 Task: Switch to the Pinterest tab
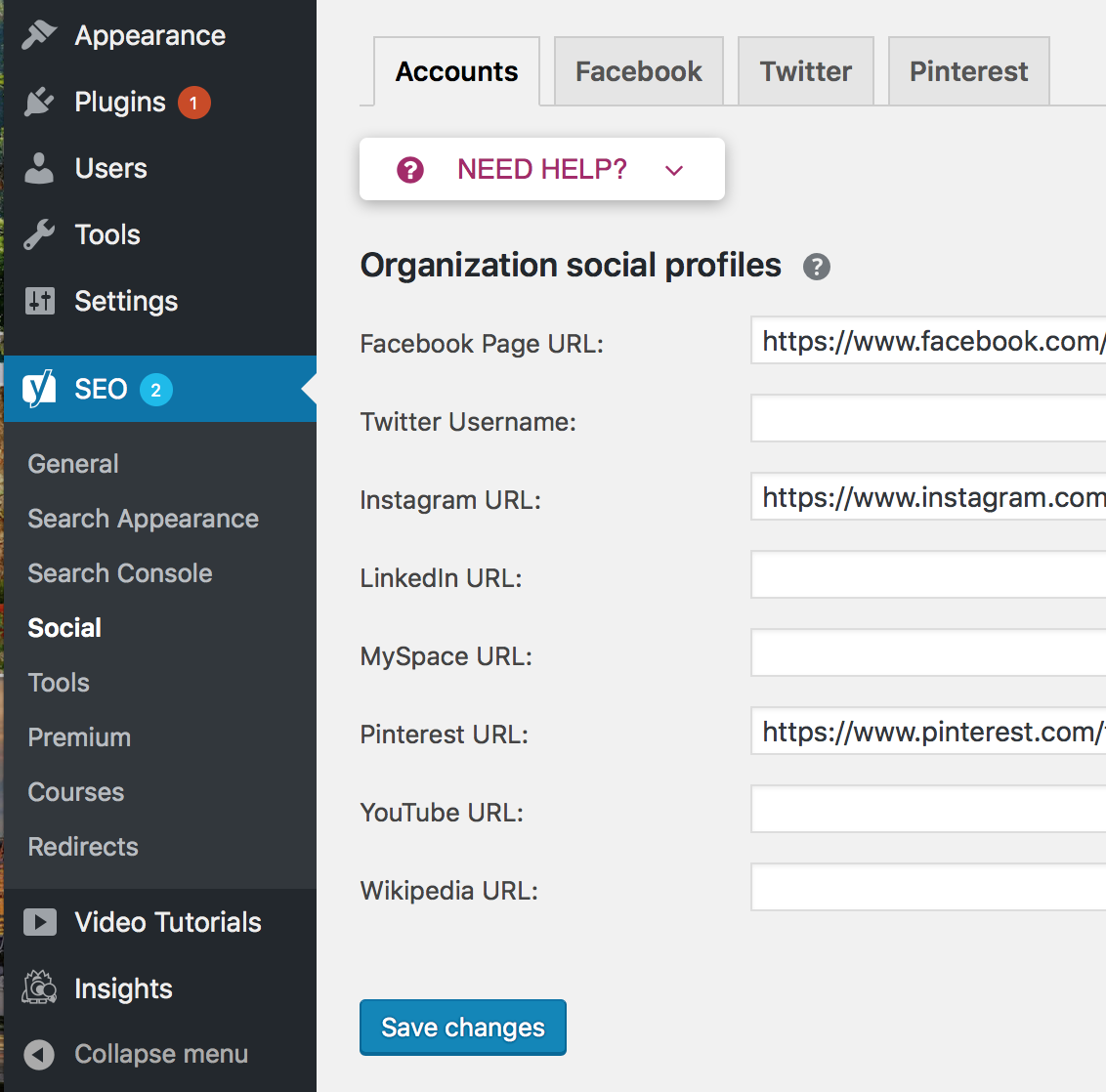[968, 71]
